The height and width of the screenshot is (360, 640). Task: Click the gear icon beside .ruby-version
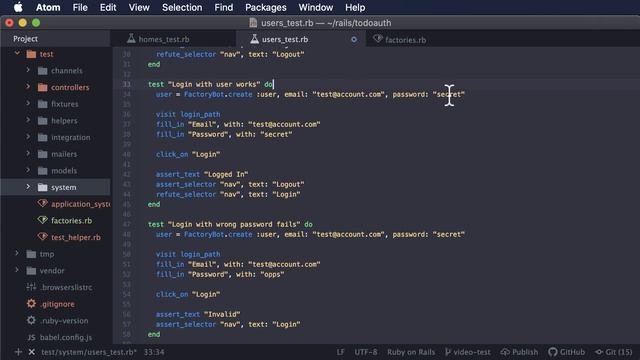point(31,320)
